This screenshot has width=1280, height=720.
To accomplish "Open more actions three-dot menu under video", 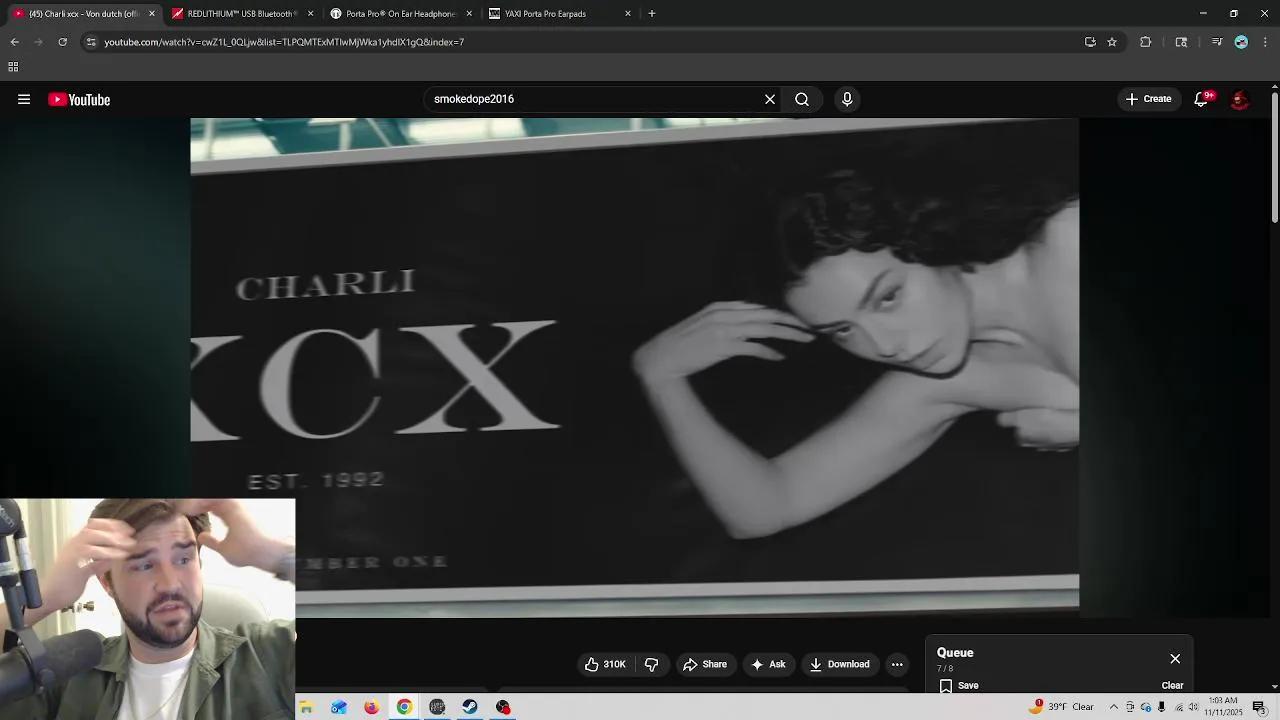I will pos(897,664).
